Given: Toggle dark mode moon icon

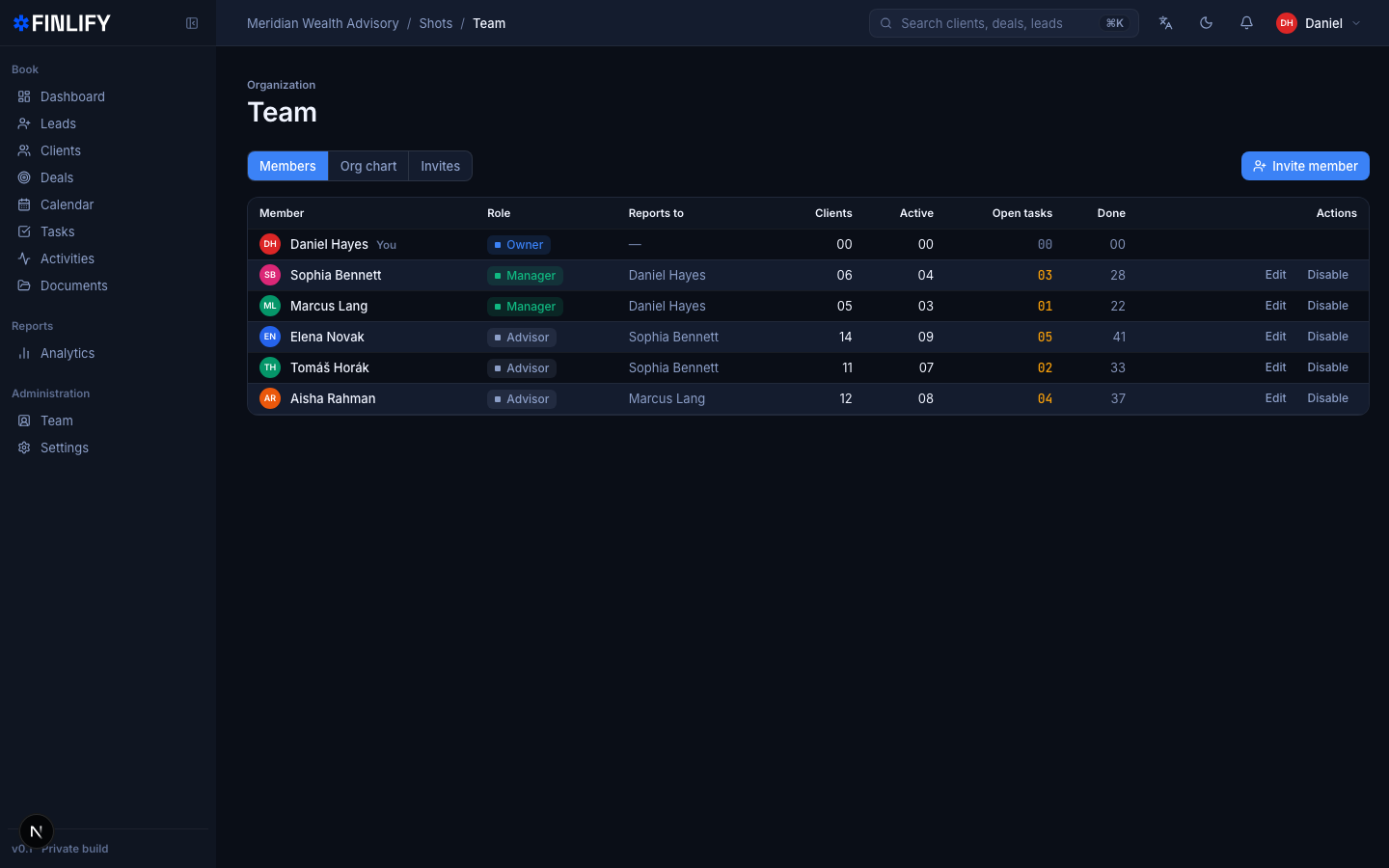Looking at the screenshot, I should 1206,23.
